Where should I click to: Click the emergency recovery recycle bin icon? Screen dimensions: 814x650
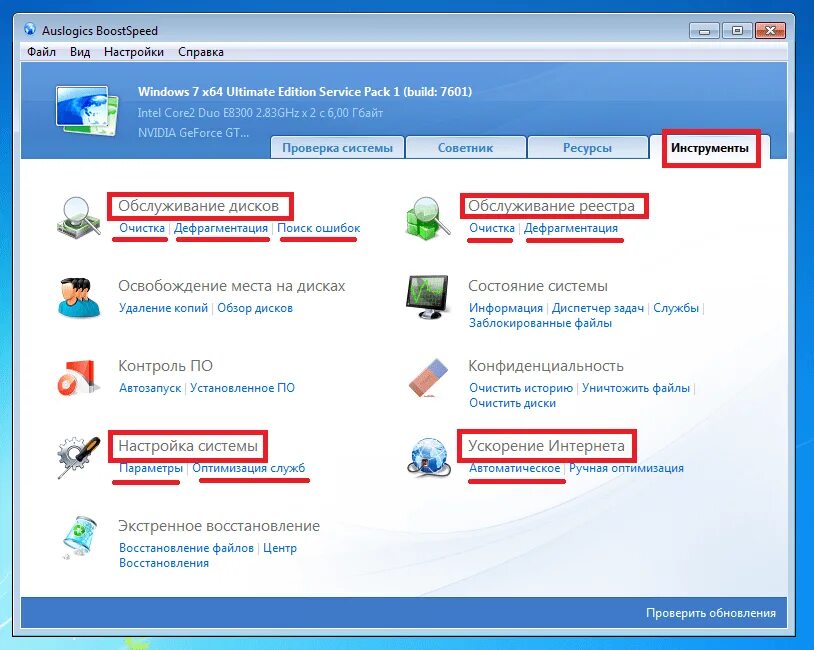[79, 537]
